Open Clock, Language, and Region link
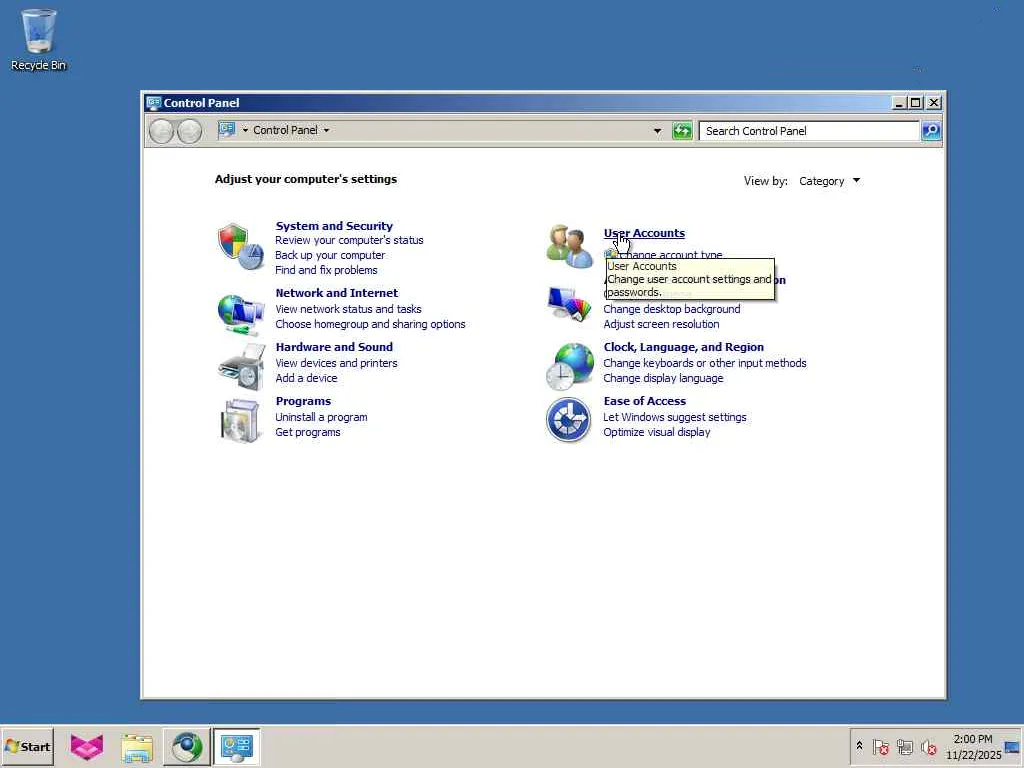Screen dimensions: 1024x768 (x=684, y=347)
